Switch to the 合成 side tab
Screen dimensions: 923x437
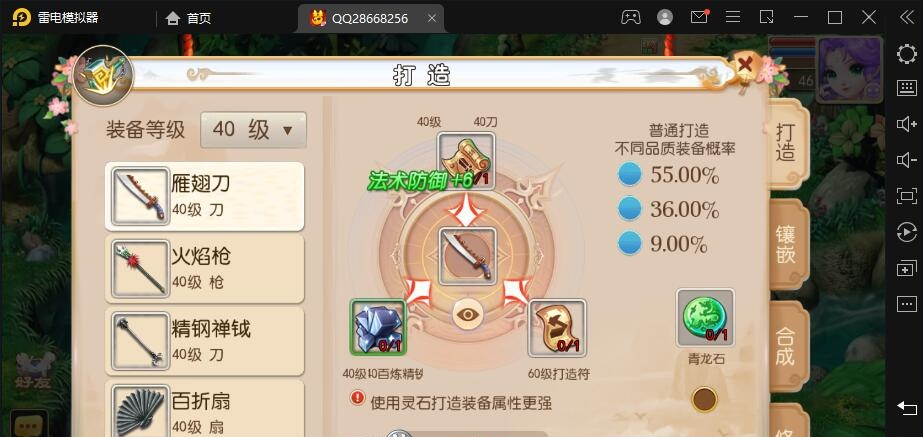click(x=786, y=346)
